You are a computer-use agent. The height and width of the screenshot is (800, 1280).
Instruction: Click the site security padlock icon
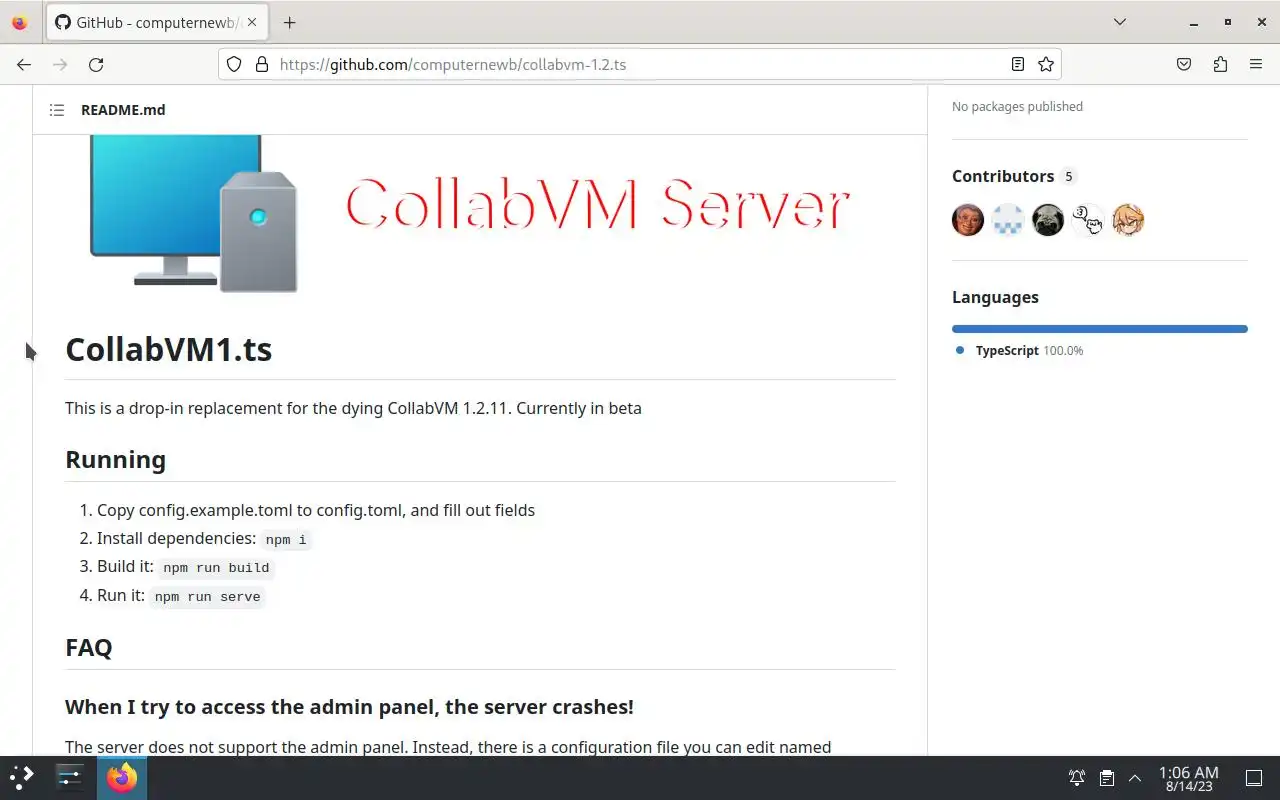point(262,64)
